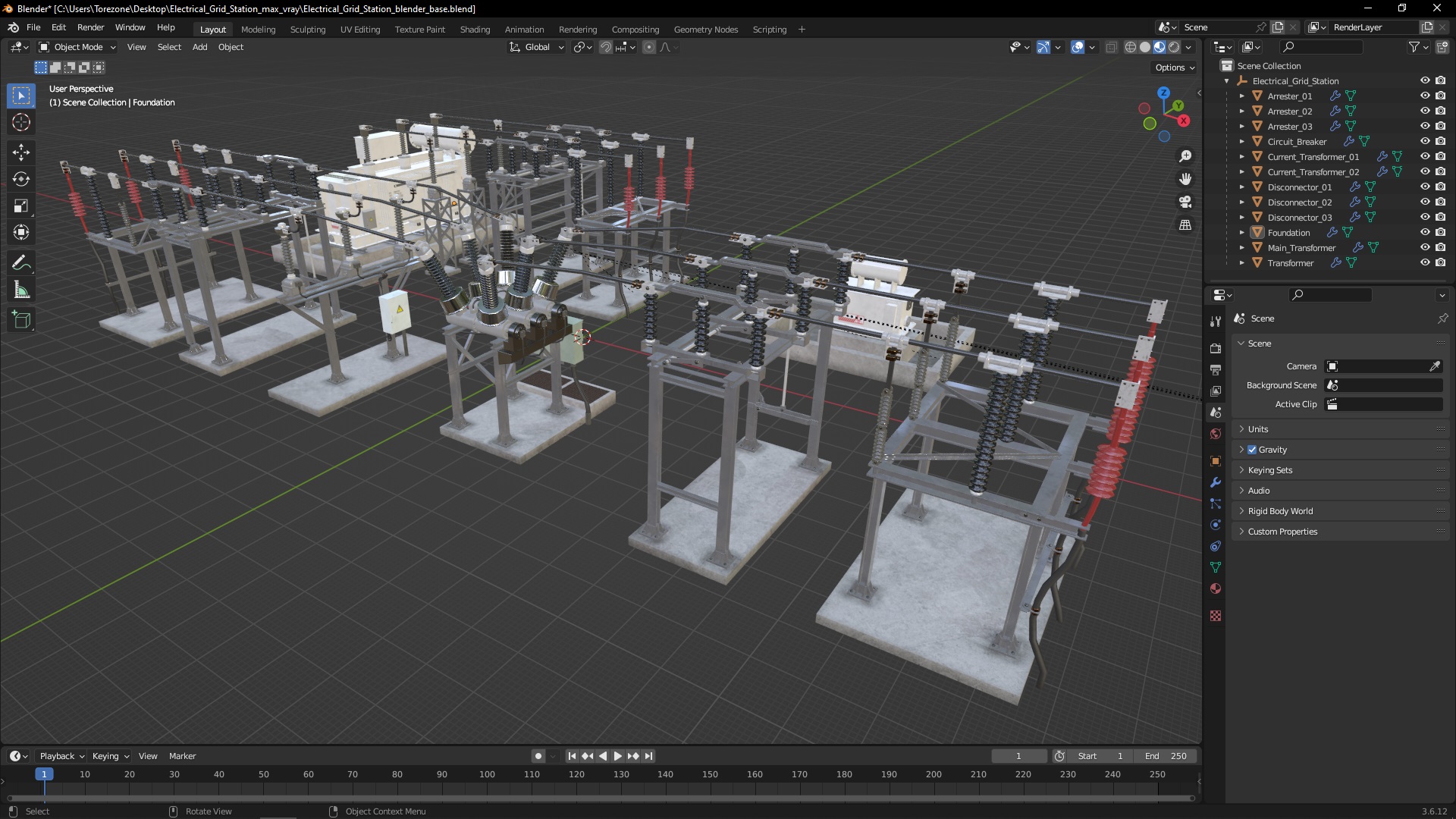Click the Zoom viewport icon
1456x819 pixels.
[1185, 156]
